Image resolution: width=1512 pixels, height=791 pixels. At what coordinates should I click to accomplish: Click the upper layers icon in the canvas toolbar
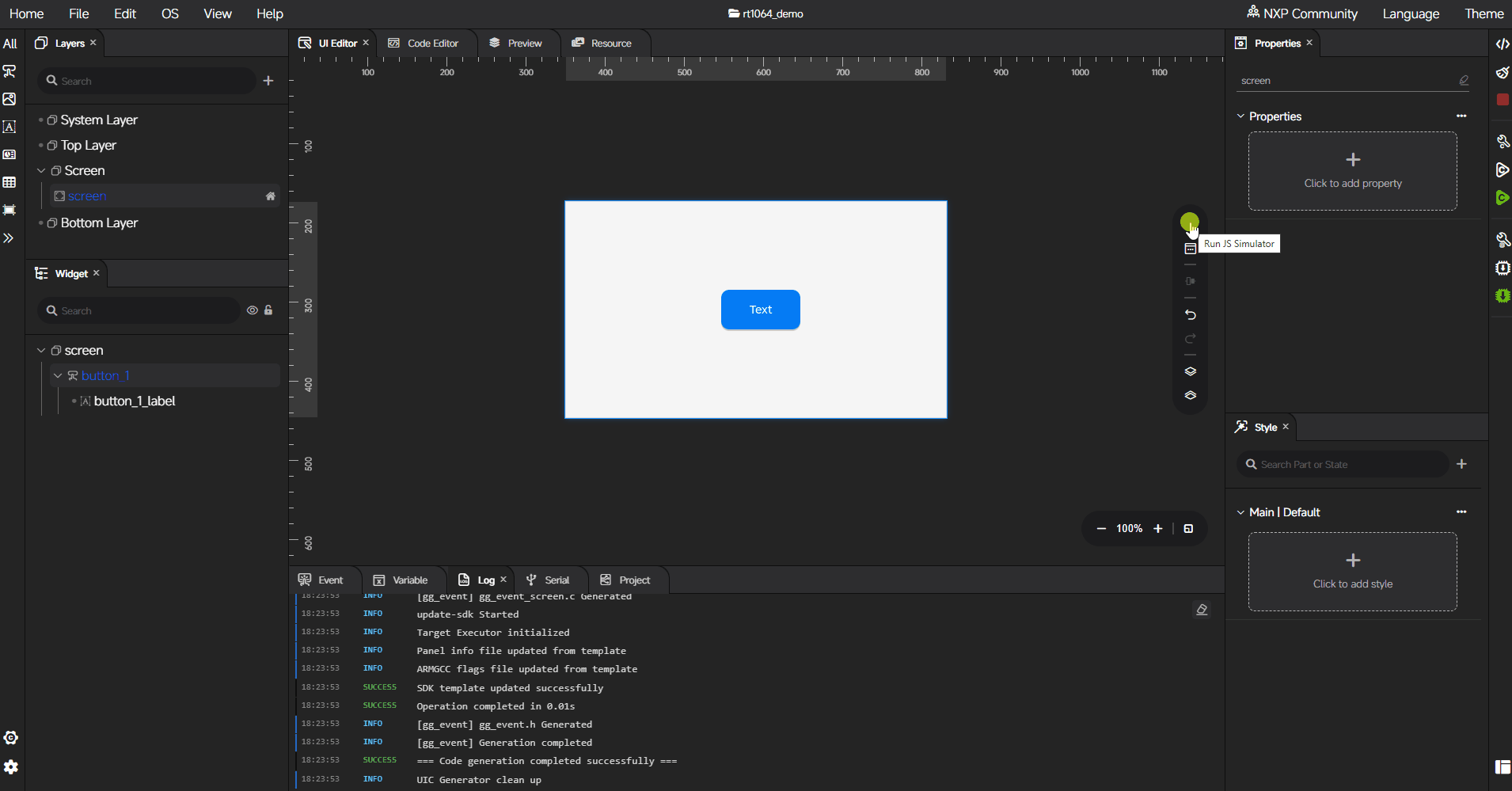(x=1190, y=371)
